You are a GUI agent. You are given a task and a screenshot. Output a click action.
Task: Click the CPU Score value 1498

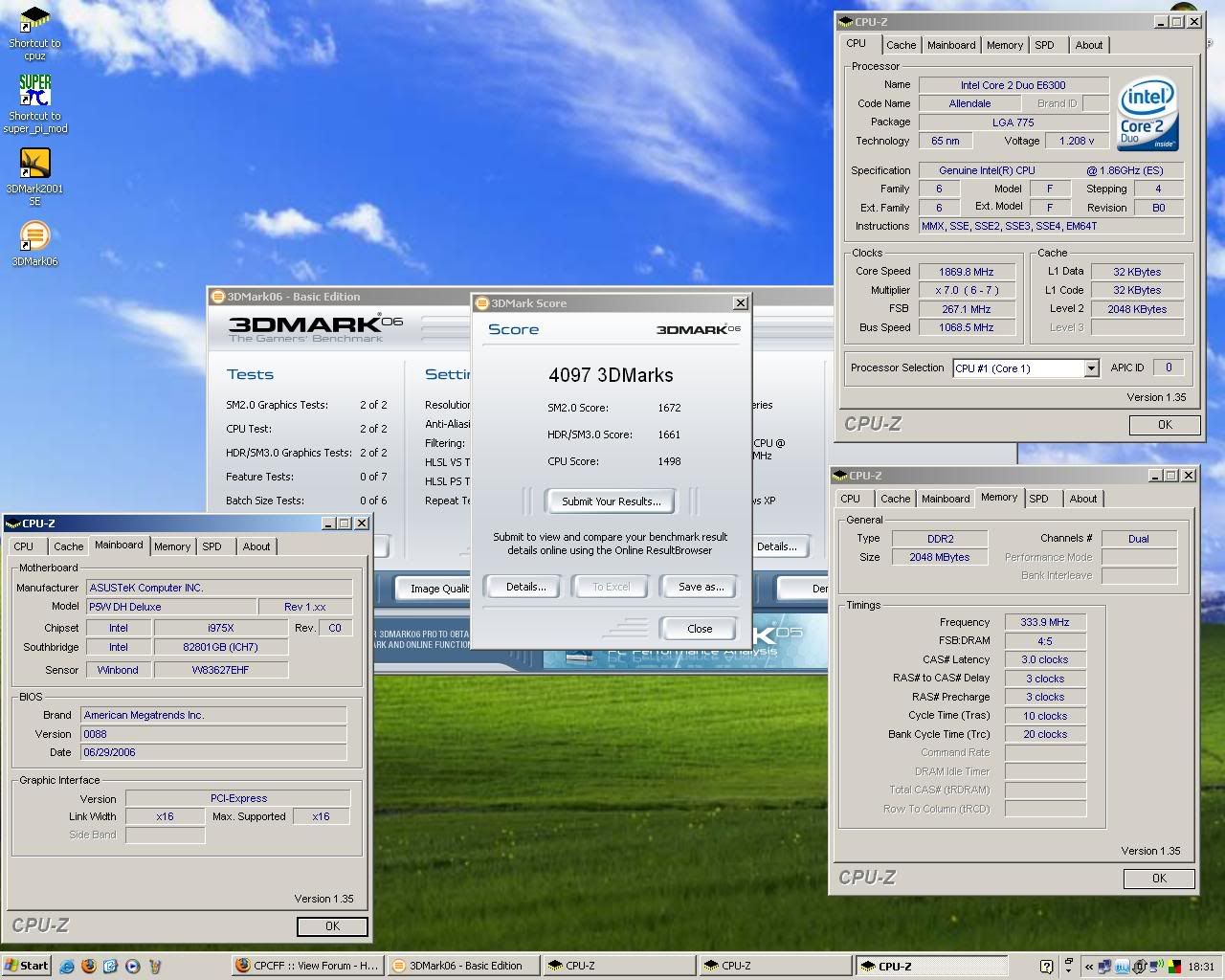tap(669, 461)
